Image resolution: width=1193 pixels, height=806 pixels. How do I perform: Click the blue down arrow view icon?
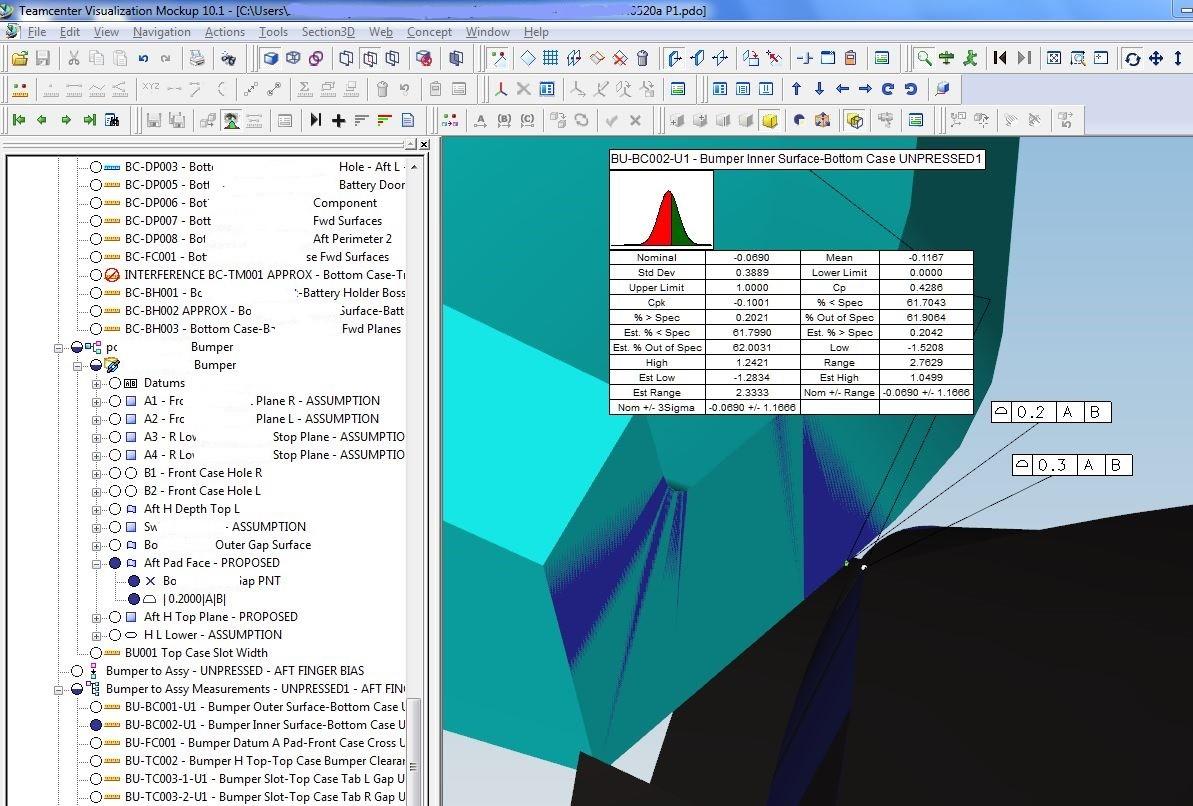click(819, 89)
